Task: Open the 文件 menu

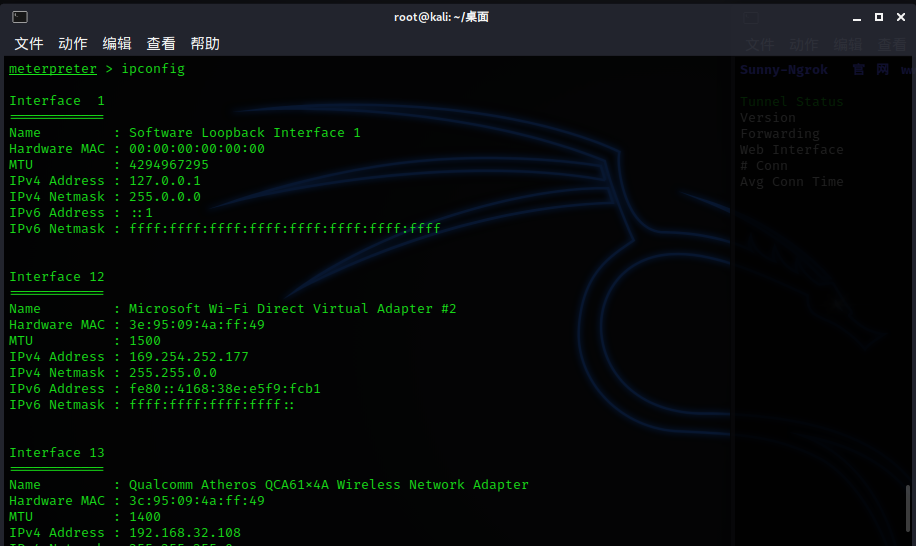Action: [29, 44]
